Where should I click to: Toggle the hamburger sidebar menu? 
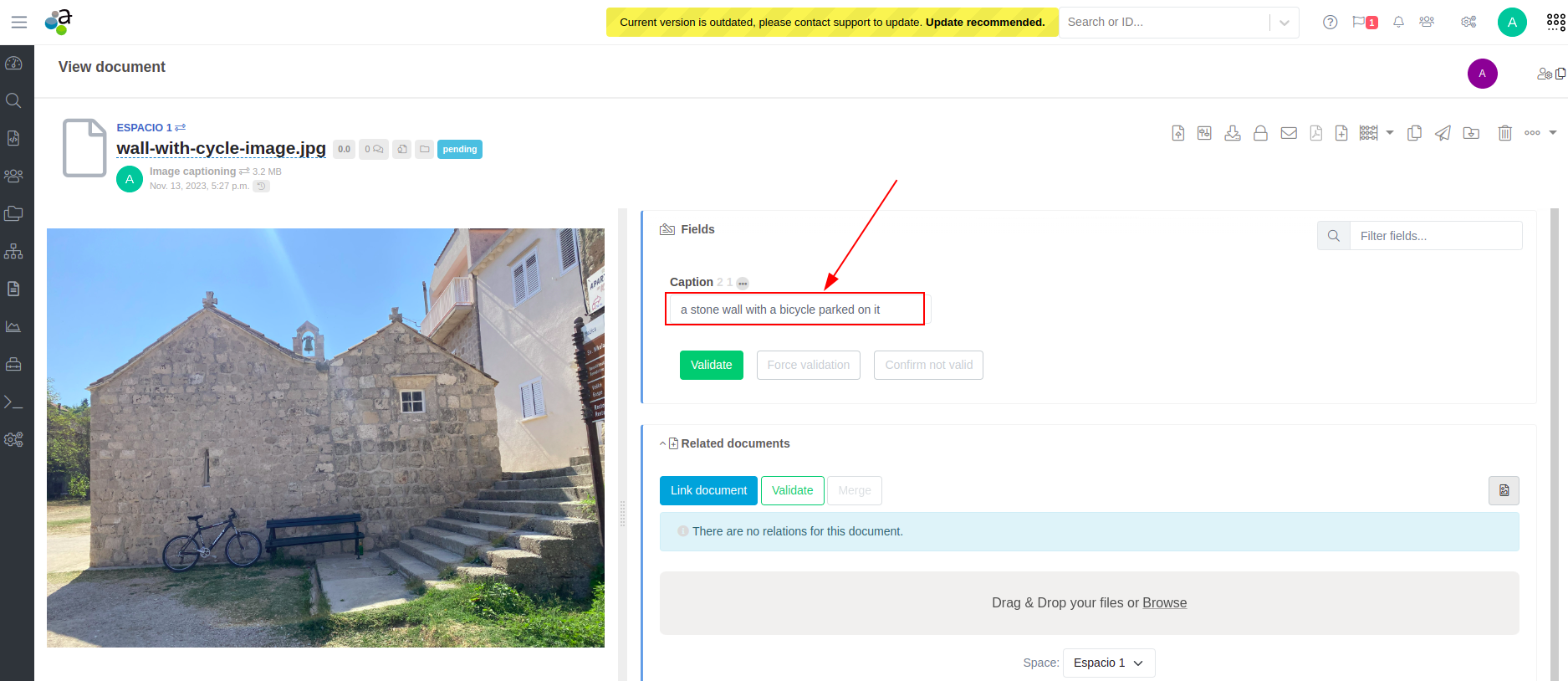tap(18, 23)
